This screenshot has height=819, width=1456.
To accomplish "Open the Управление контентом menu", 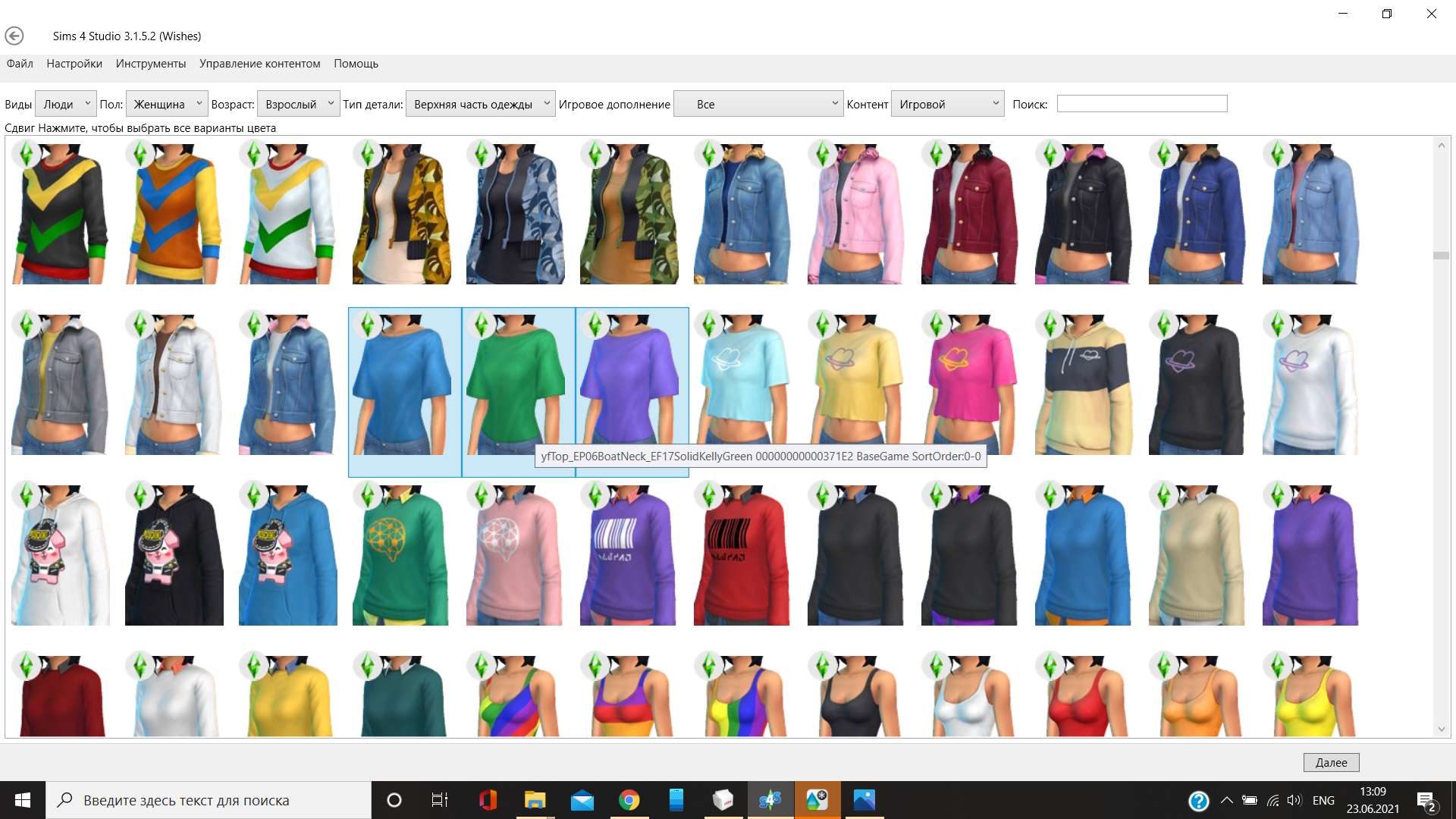I will 259,64.
